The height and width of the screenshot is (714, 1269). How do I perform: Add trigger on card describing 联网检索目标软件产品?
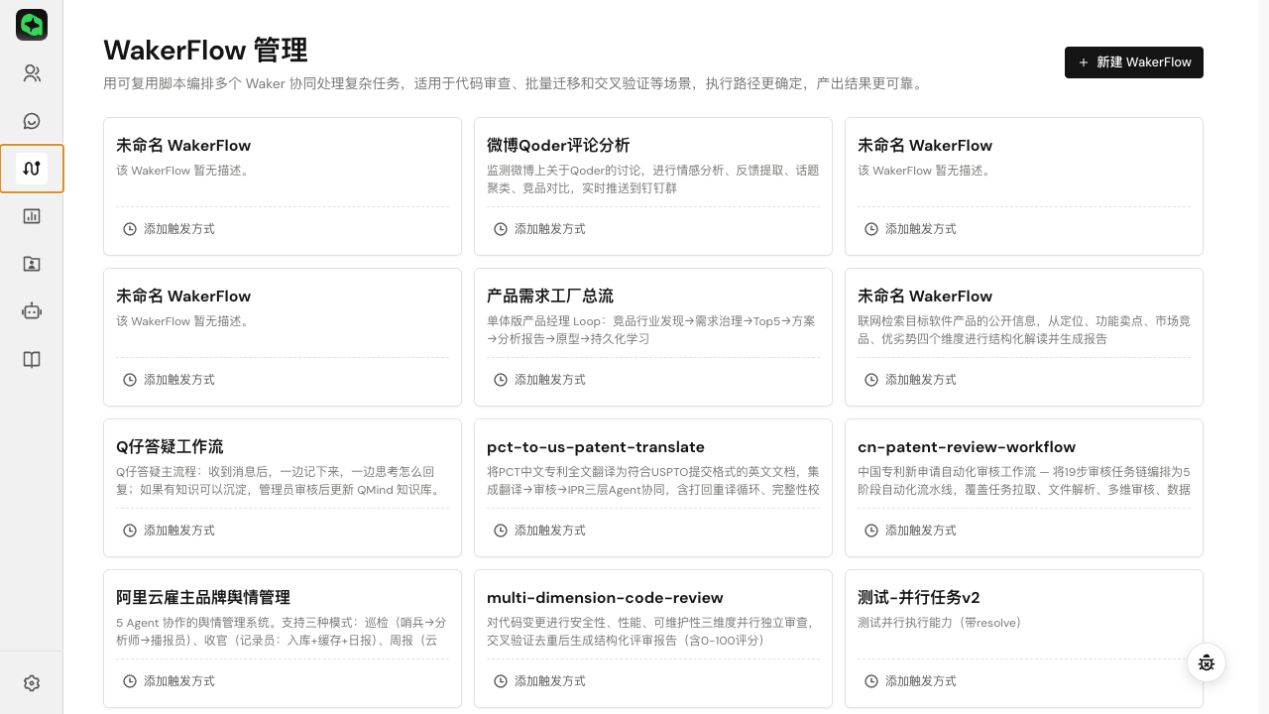[x=910, y=380]
